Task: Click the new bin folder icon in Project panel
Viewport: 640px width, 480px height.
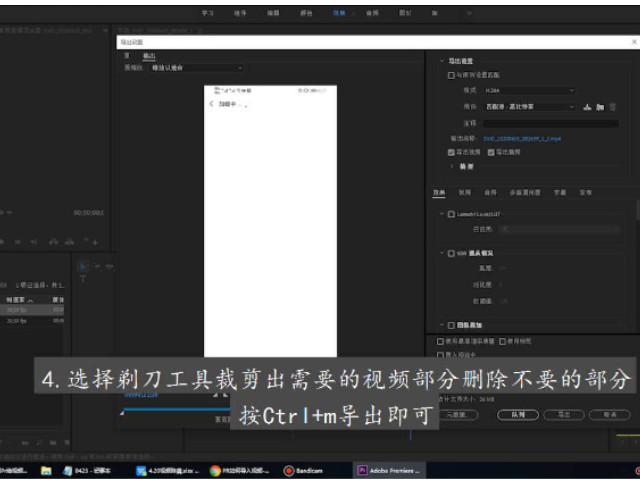Action: [x=53, y=442]
